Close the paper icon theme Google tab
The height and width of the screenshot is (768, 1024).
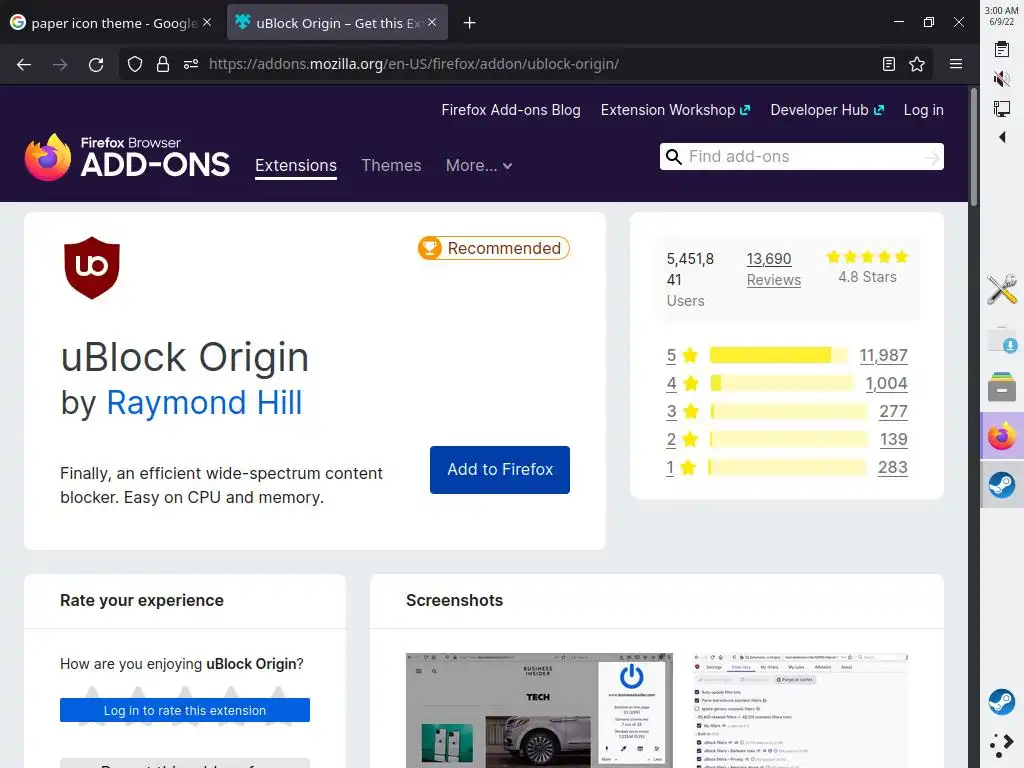click(x=207, y=22)
